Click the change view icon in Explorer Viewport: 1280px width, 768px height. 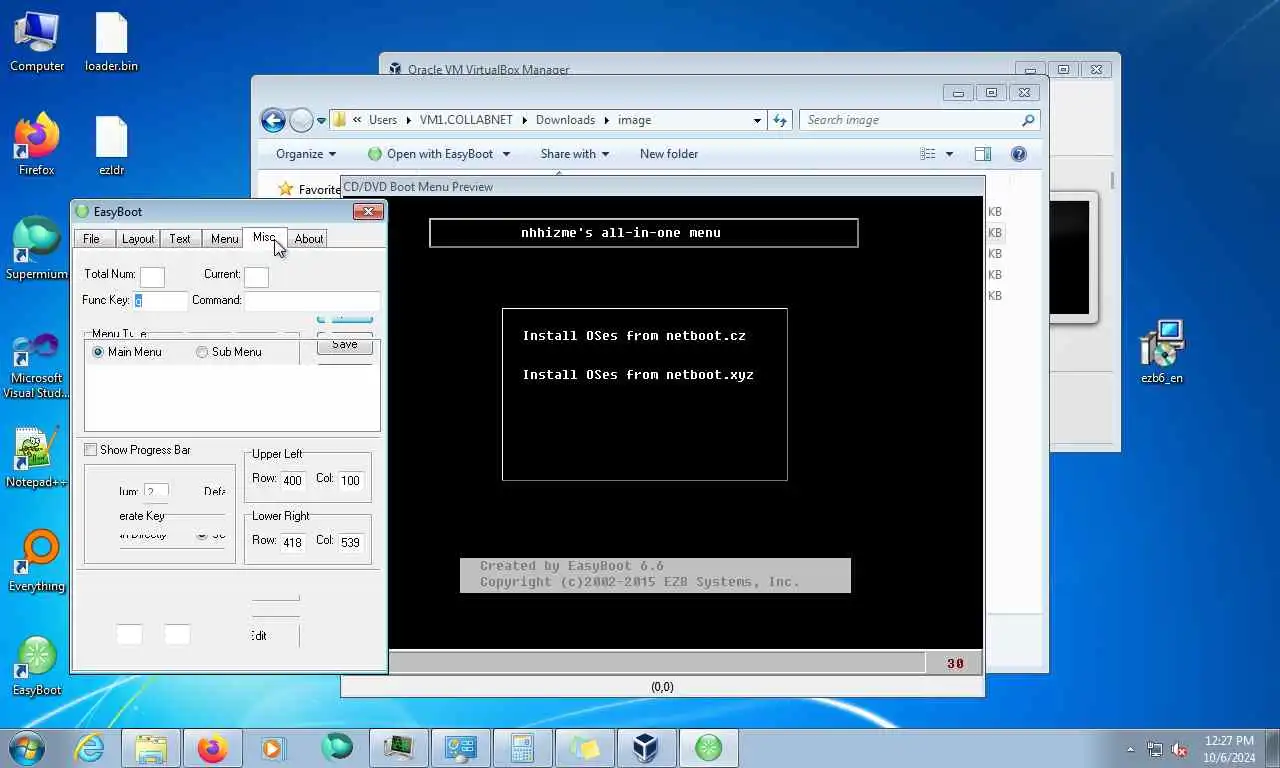pos(928,154)
